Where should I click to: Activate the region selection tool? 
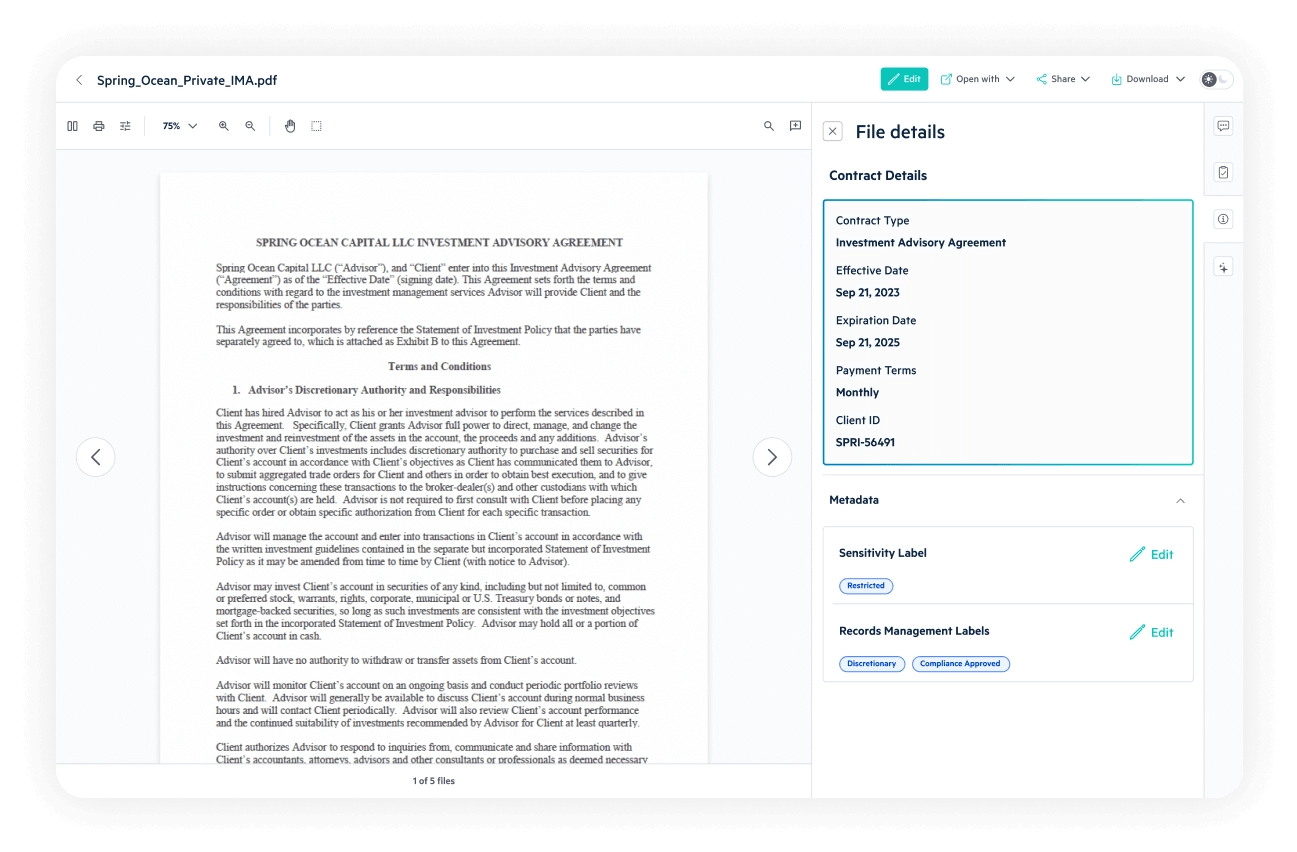(315, 126)
